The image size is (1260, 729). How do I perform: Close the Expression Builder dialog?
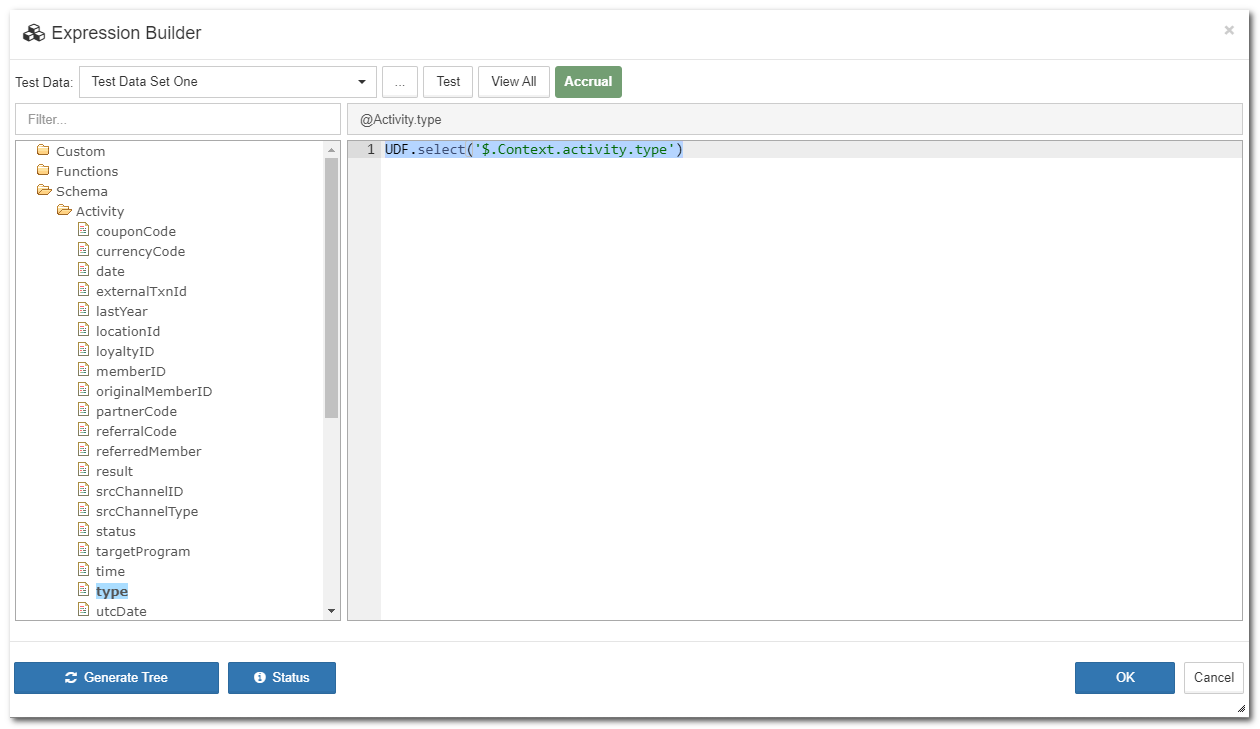coord(1228,31)
